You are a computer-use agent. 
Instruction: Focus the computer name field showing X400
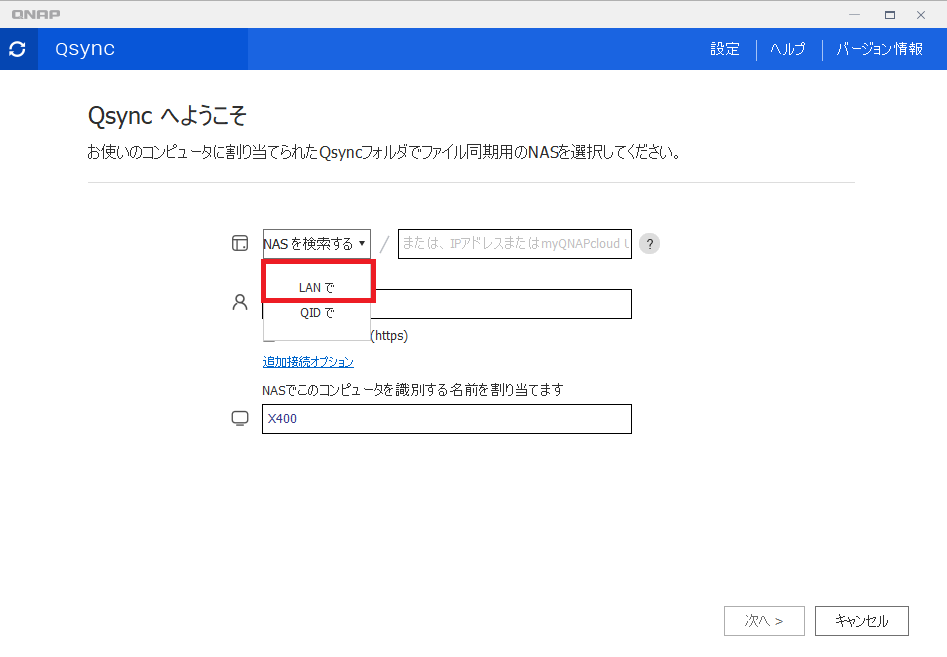[x=447, y=419]
